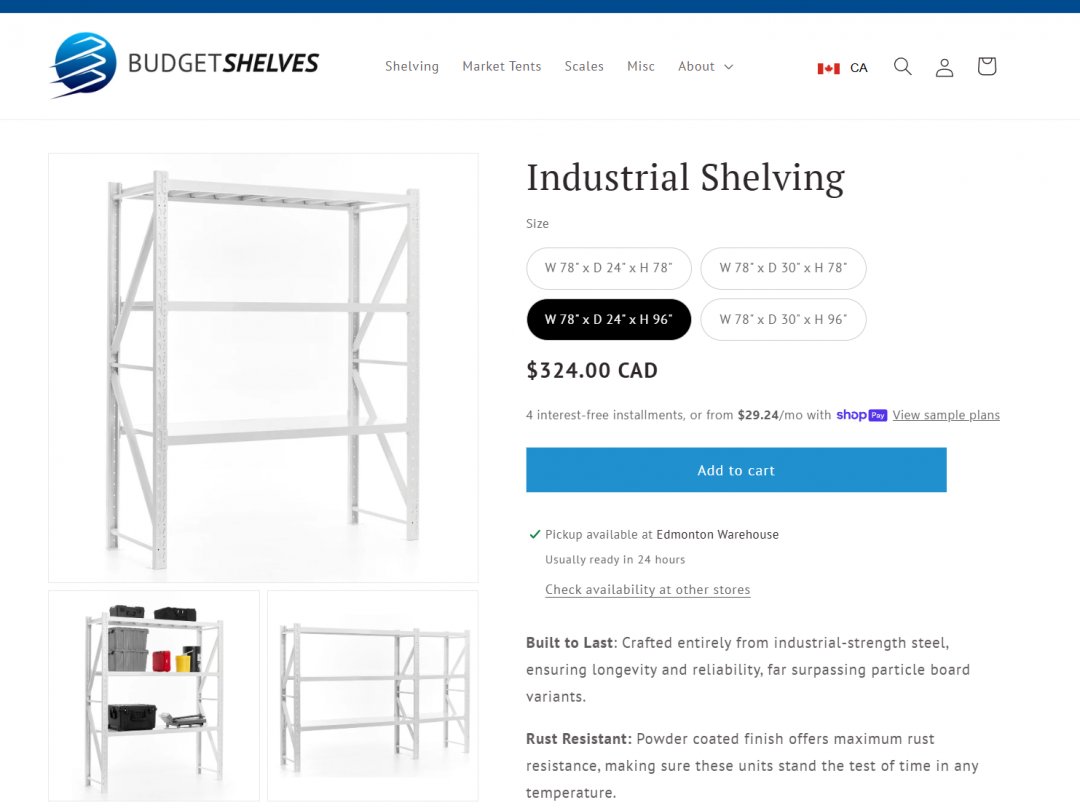Click the Canada flag country selector
Screen dimensions: 1080x808
(842, 68)
